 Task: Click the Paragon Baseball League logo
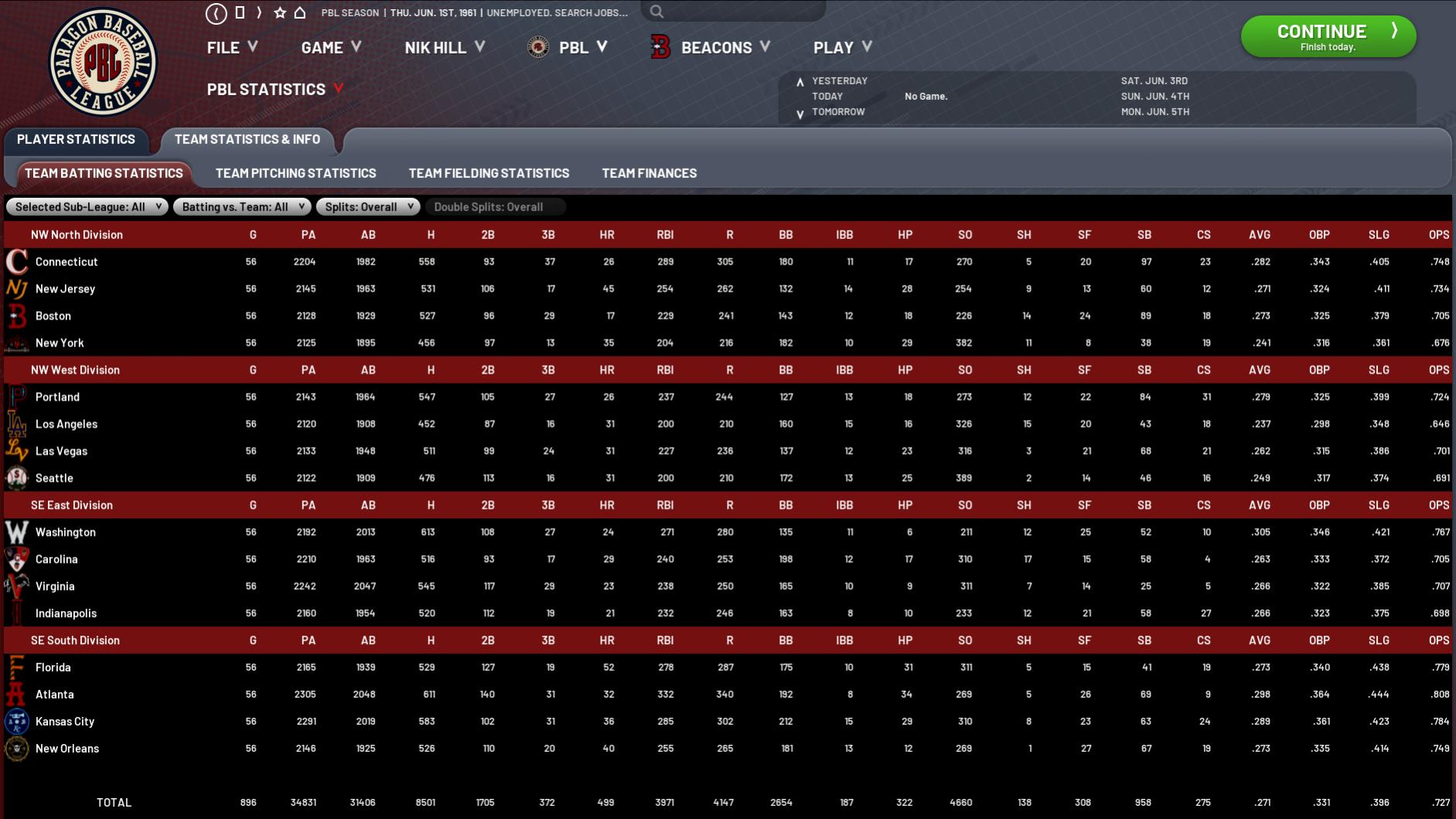click(x=103, y=63)
